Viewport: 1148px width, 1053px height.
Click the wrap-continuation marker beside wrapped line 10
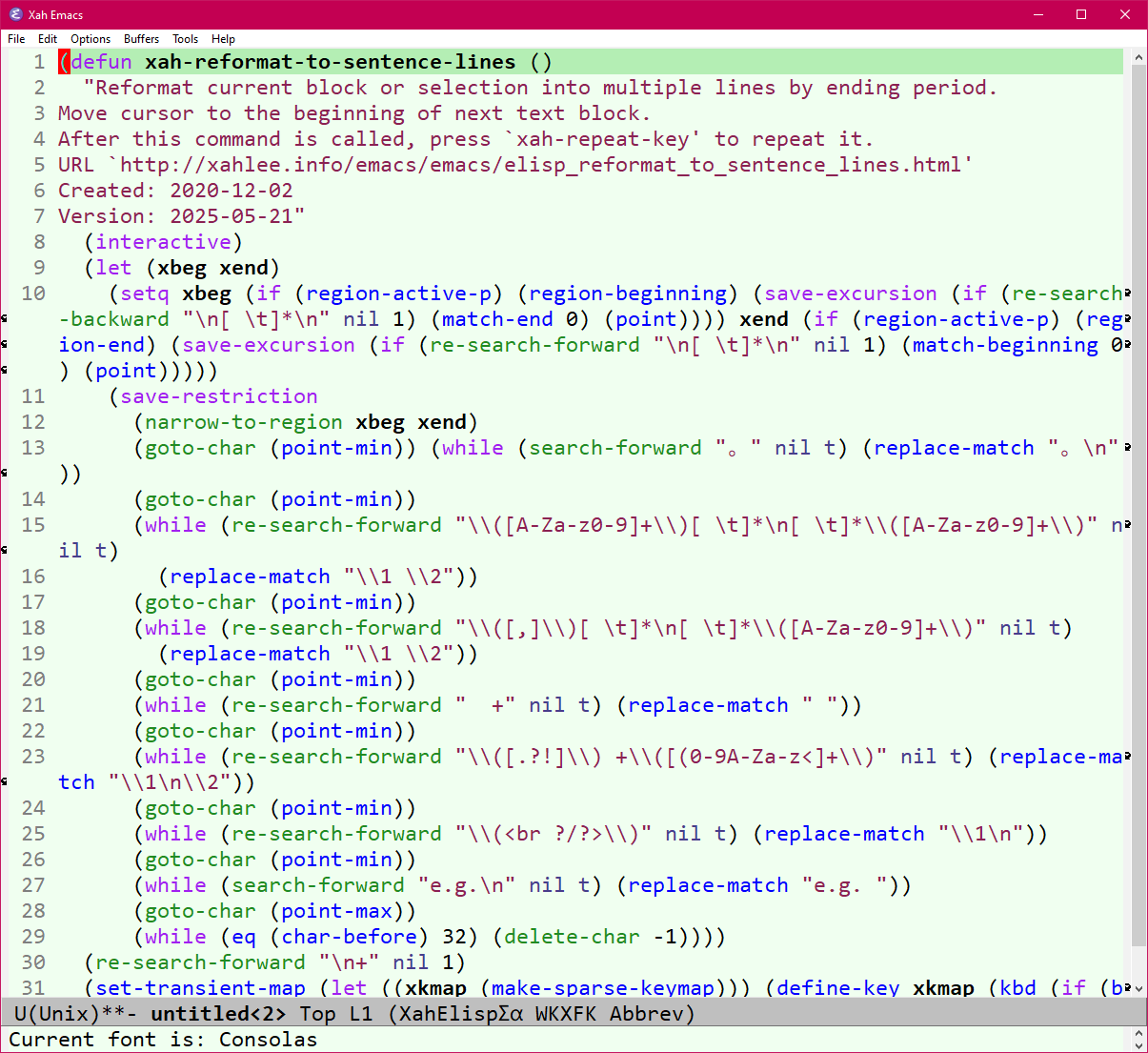click(x=5, y=319)
